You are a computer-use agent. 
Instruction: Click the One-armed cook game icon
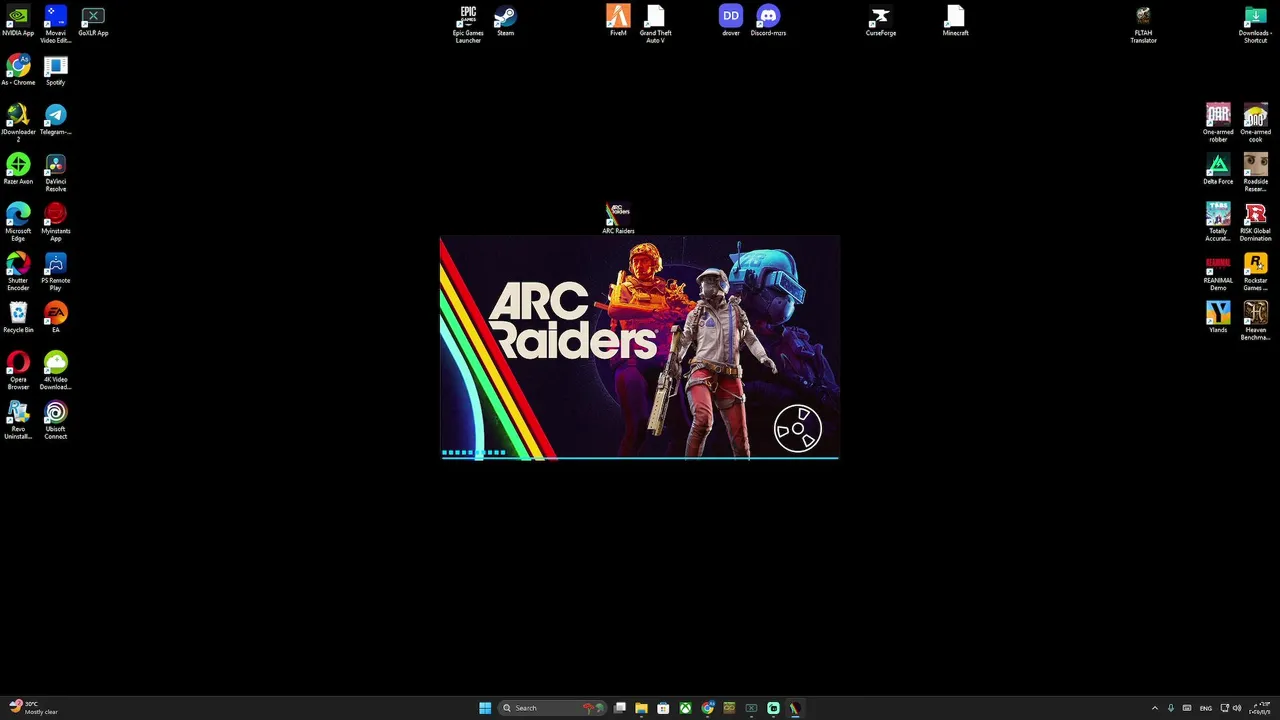(x=1255, y=123)
